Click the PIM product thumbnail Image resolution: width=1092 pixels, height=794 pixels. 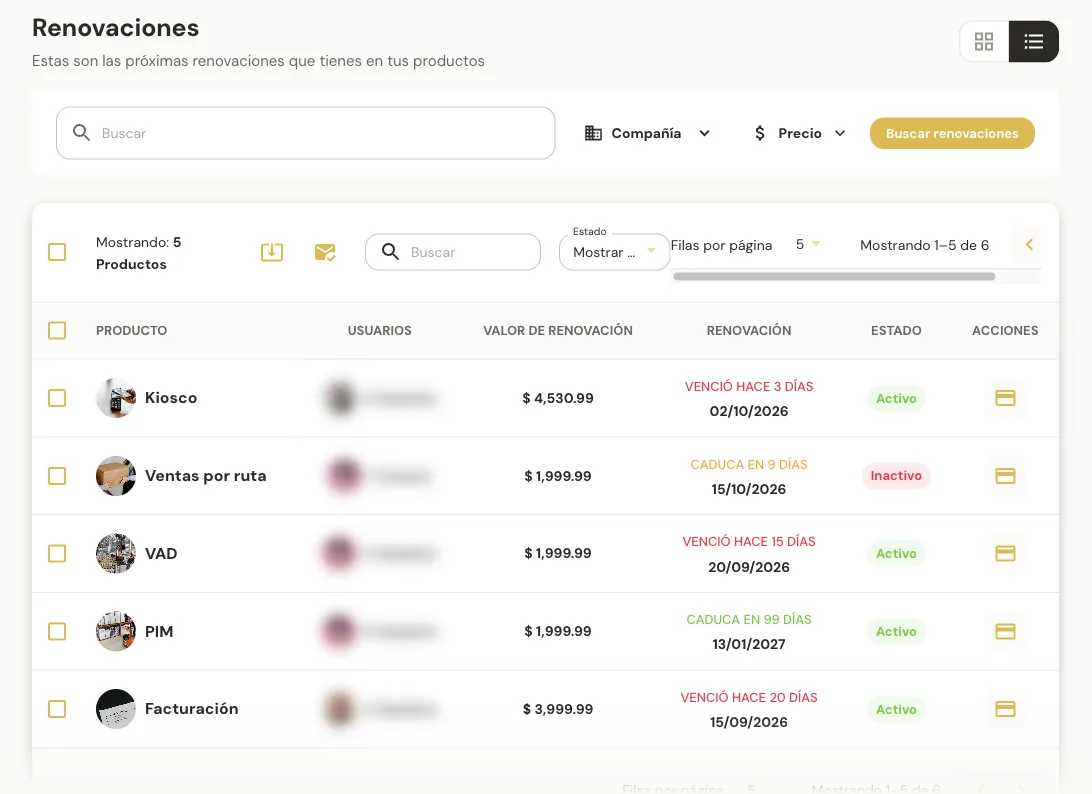116,631
